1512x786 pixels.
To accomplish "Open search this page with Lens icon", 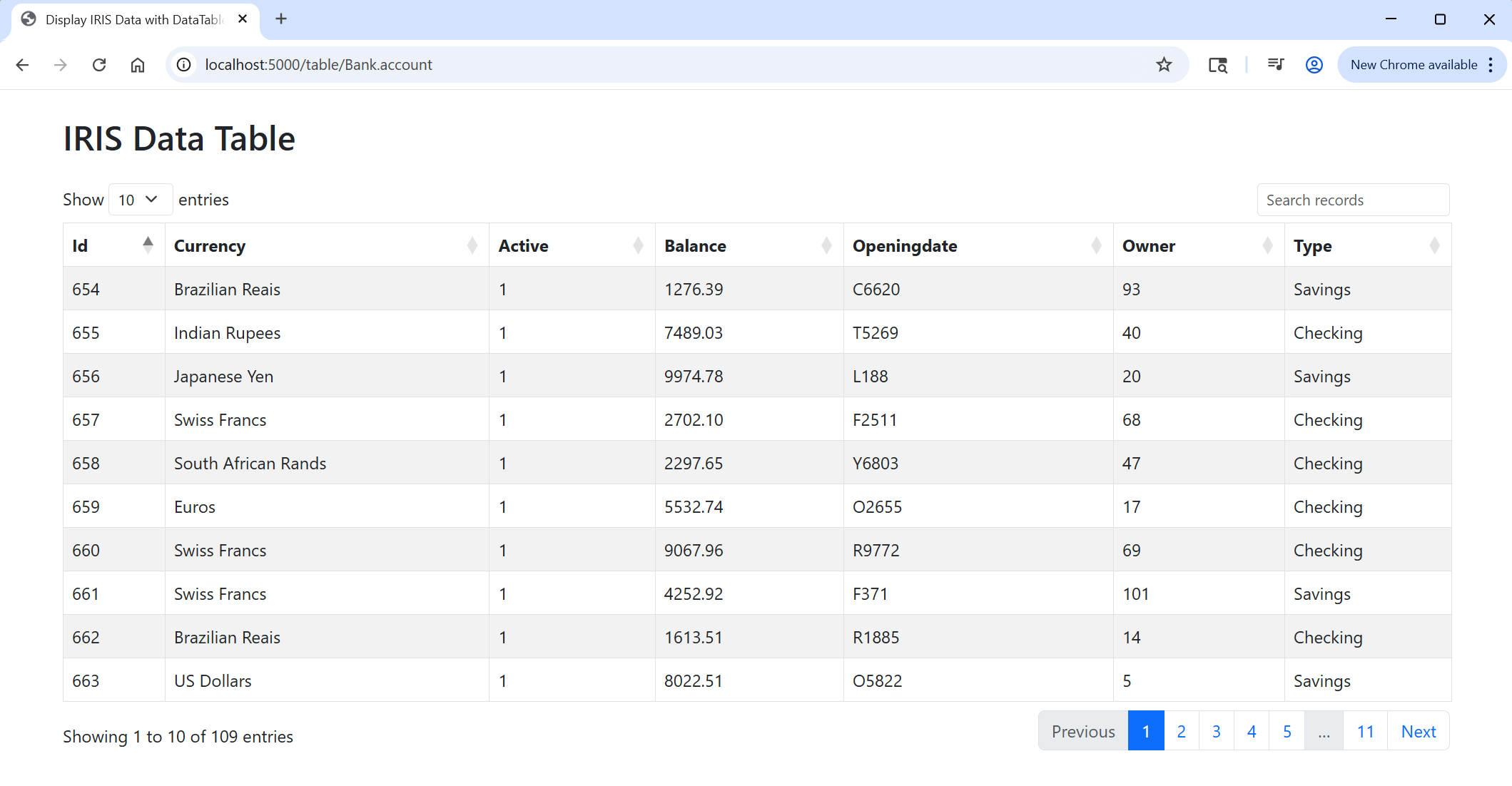I will (1218, 64).
